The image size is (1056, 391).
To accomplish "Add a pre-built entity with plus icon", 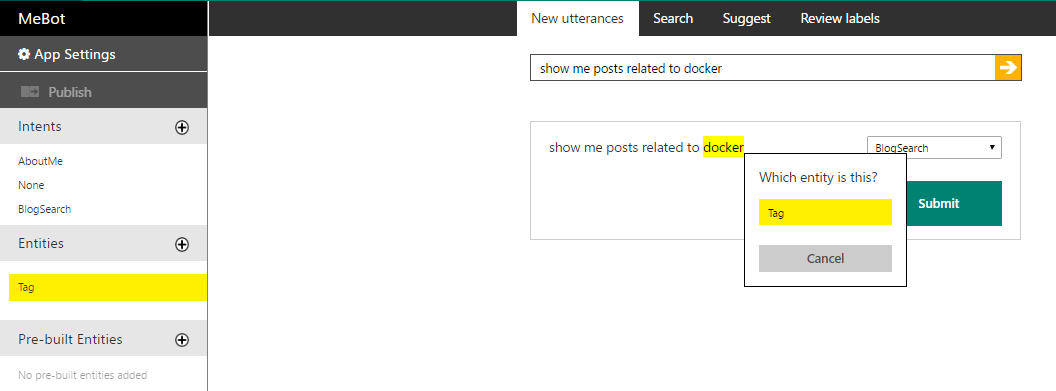I will 182,340.
